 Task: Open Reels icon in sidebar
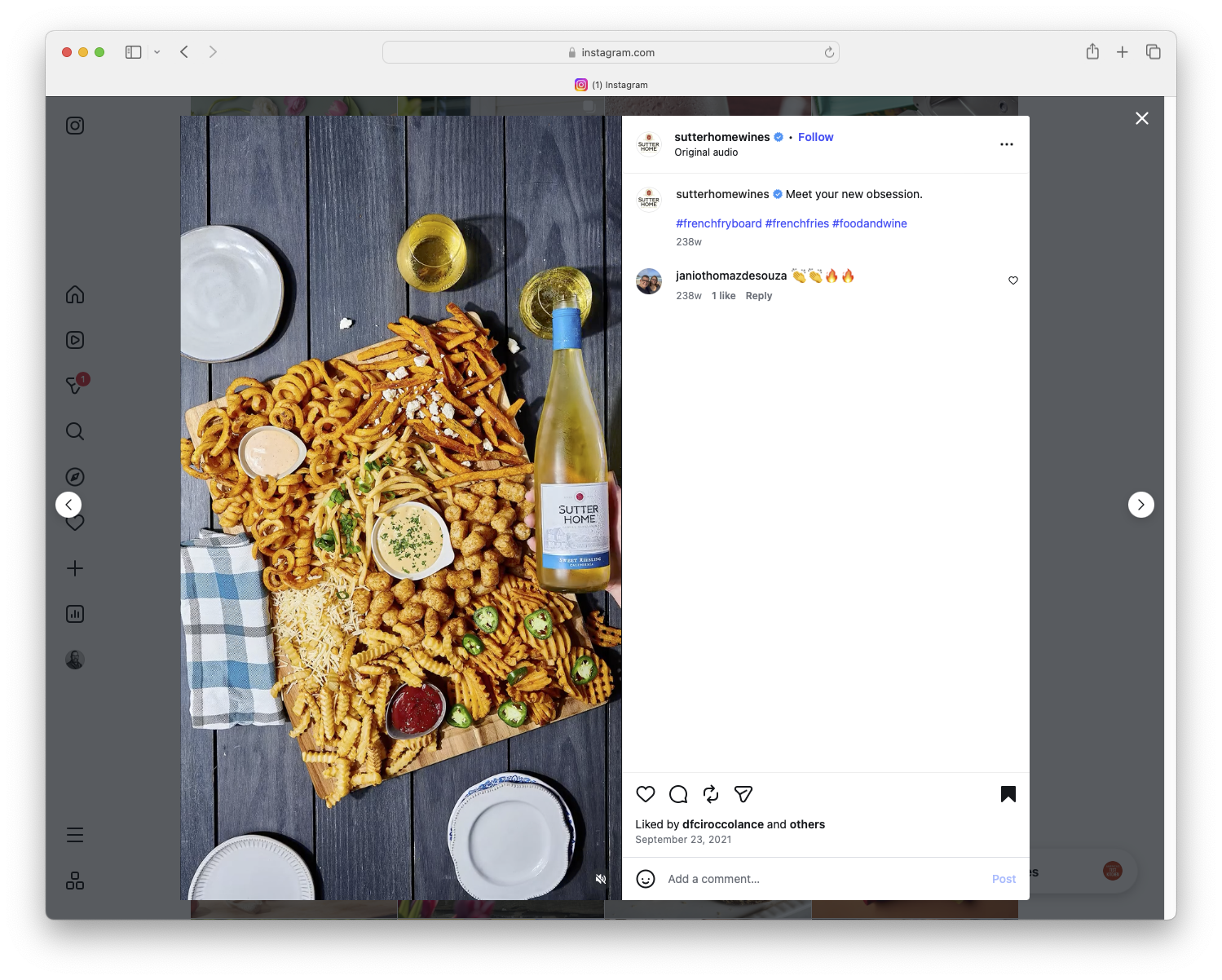pos(75,340)
